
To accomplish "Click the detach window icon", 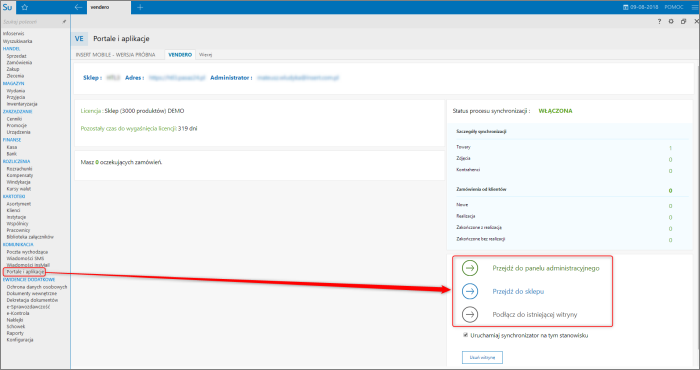I will (x=683, y=21).
